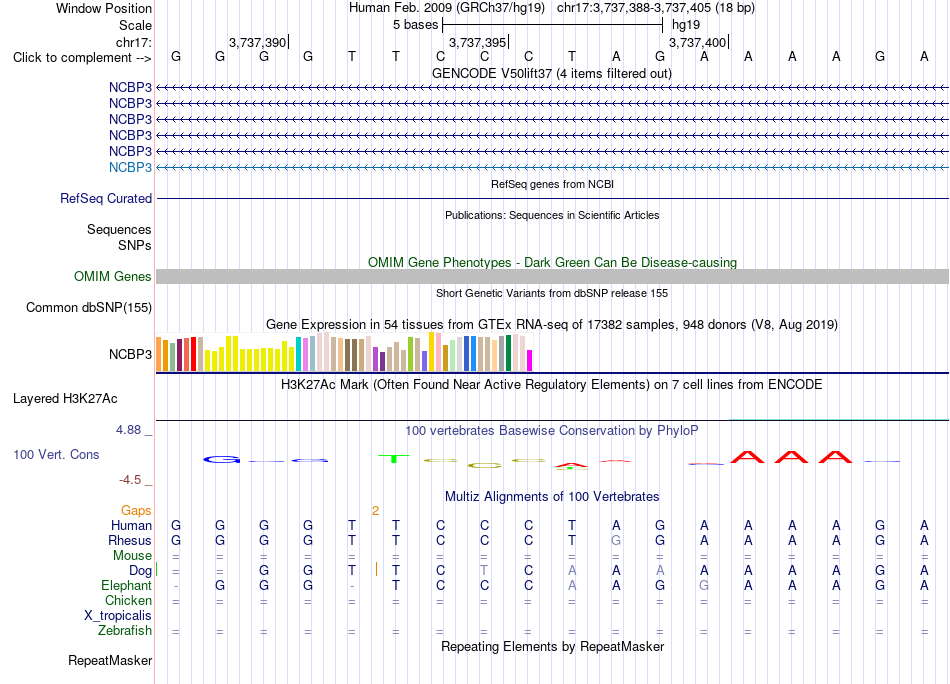The width and height of the screenshot is (950, 684).
Task: Click the orange '2' in Gaps row
Action: pos(375,511)
